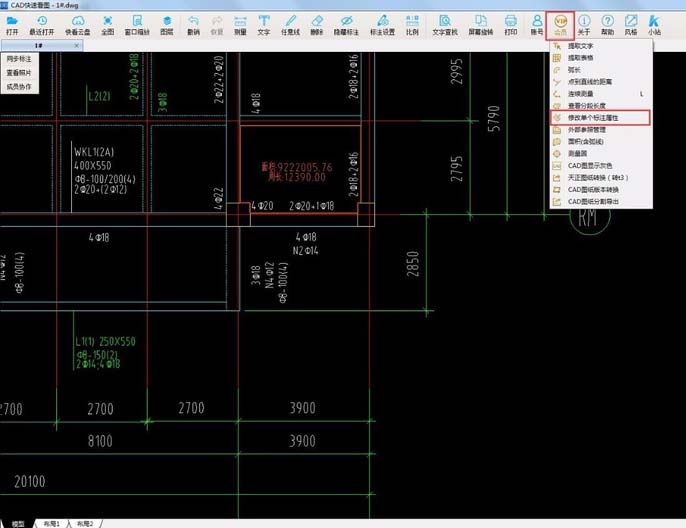Open the 文字查找 text search tool

(x=445, y=25)
